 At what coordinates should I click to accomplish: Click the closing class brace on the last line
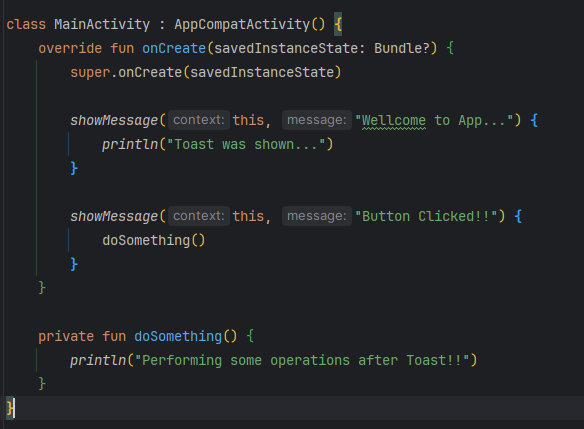pyautogui.click(x=10, y=408)
